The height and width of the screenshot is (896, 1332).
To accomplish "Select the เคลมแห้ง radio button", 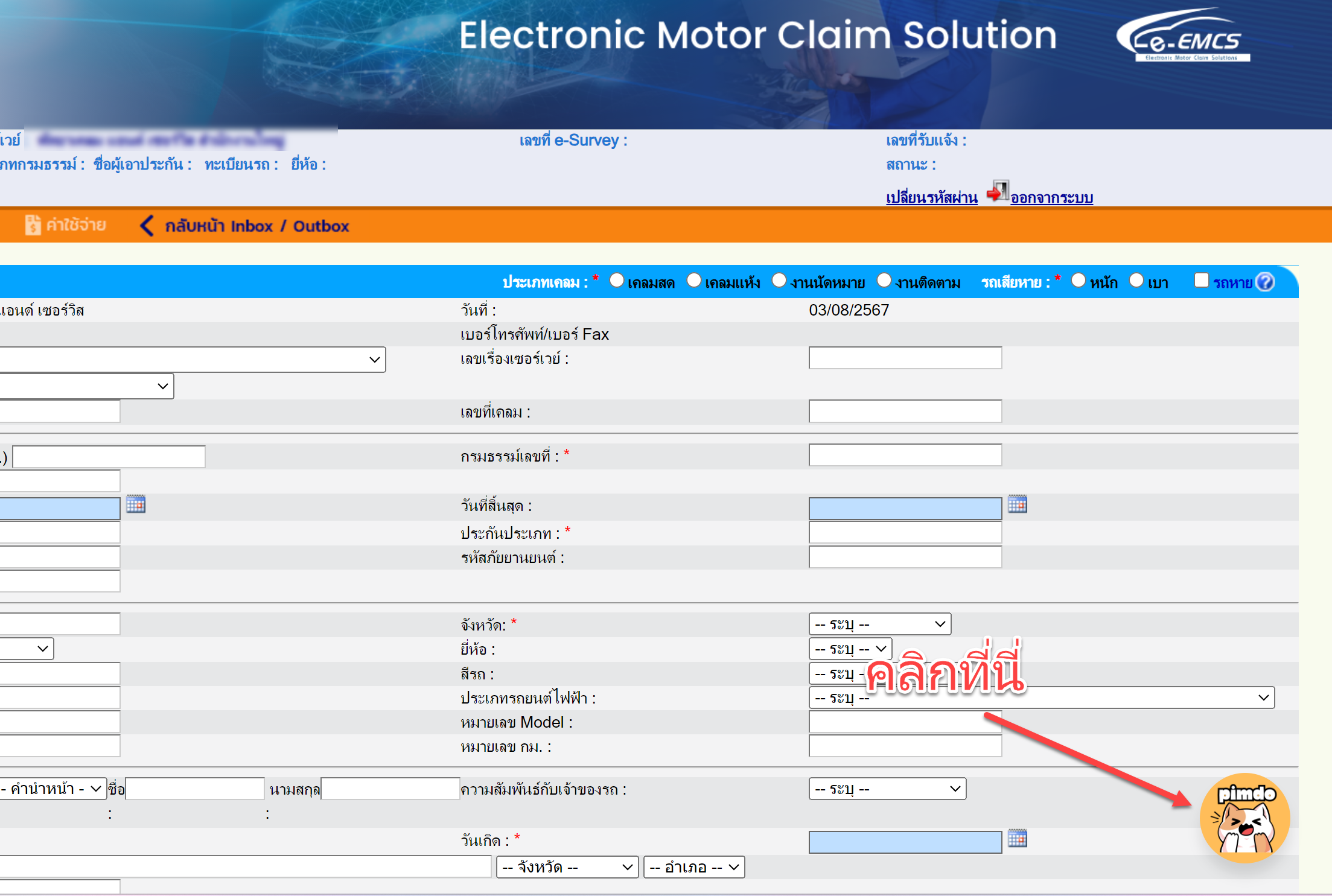I will tap(694, 281).
